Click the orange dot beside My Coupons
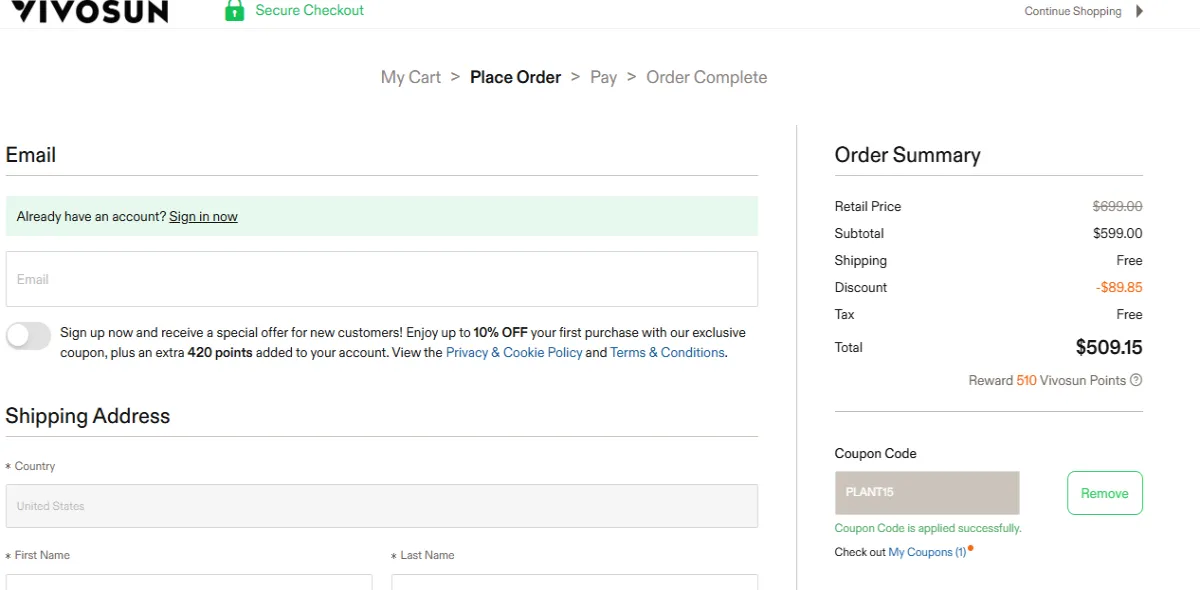 [969, 548]
